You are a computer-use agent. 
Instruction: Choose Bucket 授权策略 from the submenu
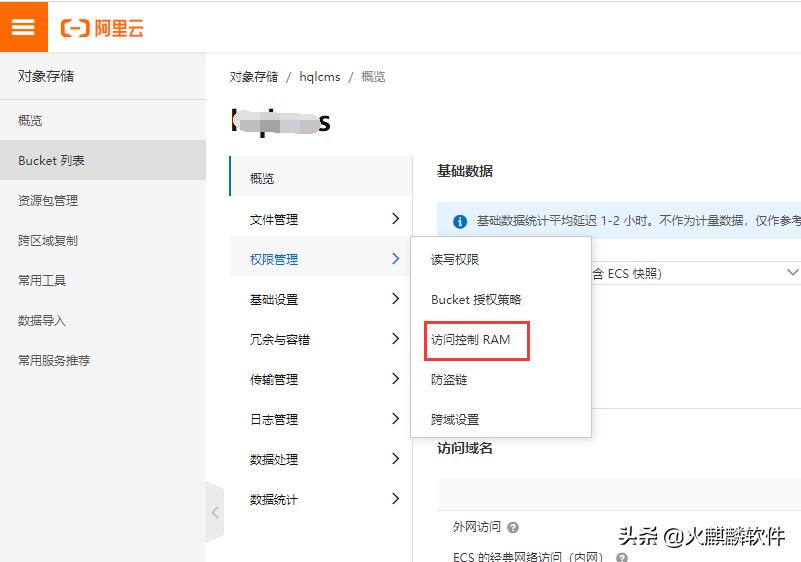pyautogui.click(x=501, y=299)
